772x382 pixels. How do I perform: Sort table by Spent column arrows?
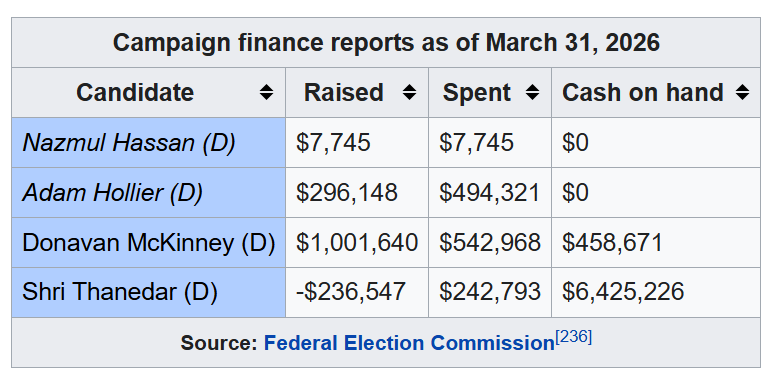(532, 93)
